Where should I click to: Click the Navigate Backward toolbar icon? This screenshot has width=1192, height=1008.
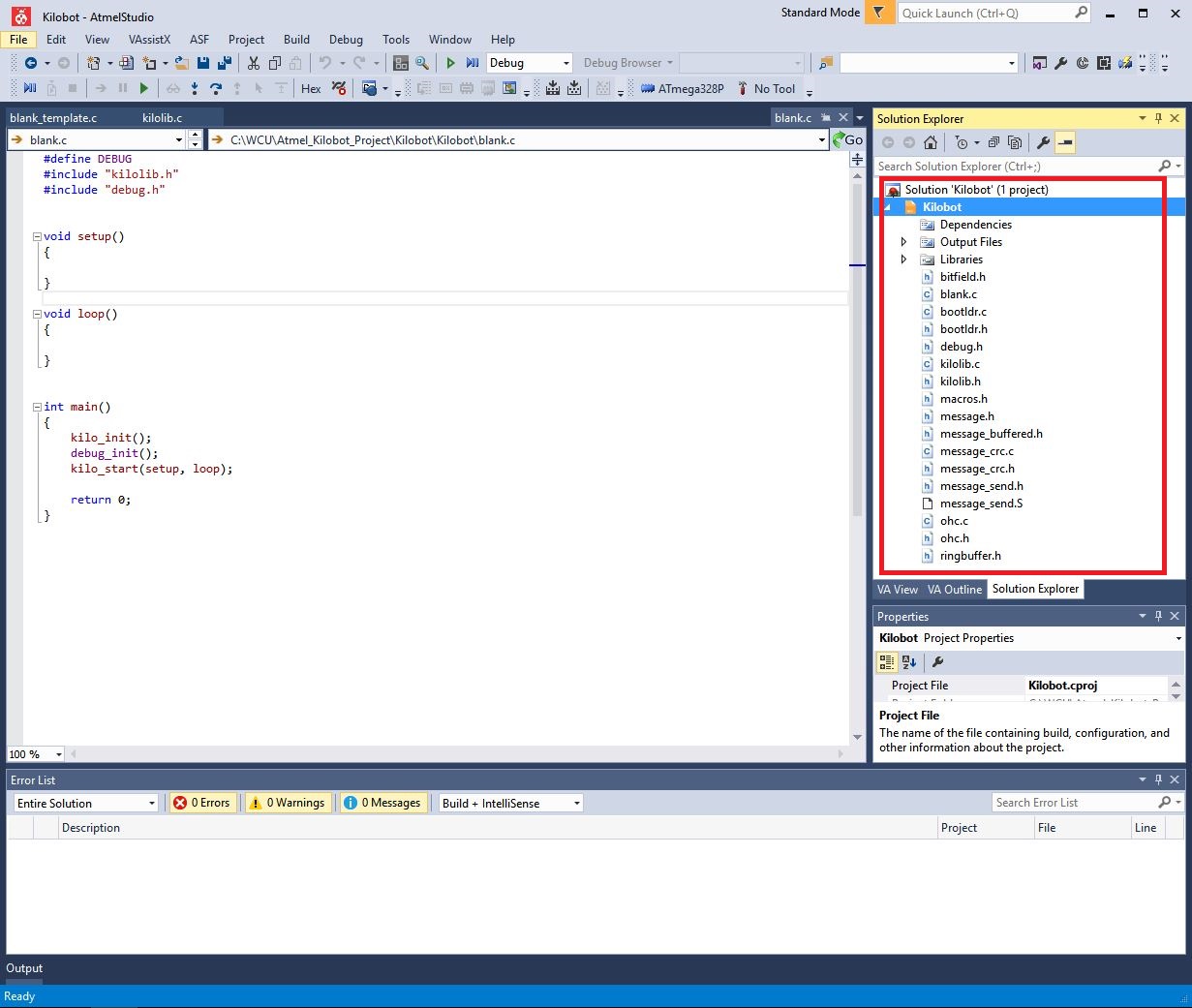tap(31, 63)
